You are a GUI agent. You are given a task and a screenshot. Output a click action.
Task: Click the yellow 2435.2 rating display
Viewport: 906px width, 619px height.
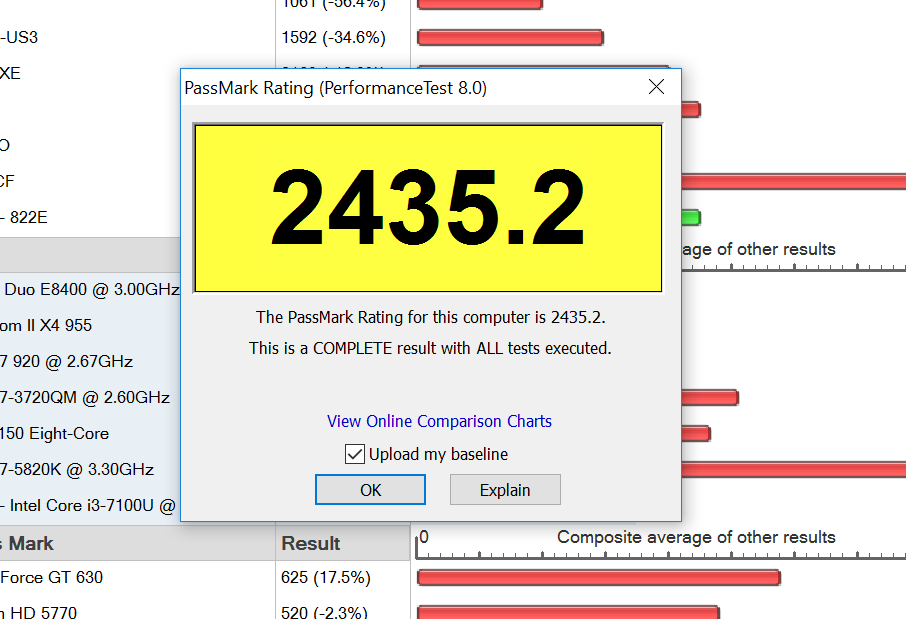tap(428, 208)
